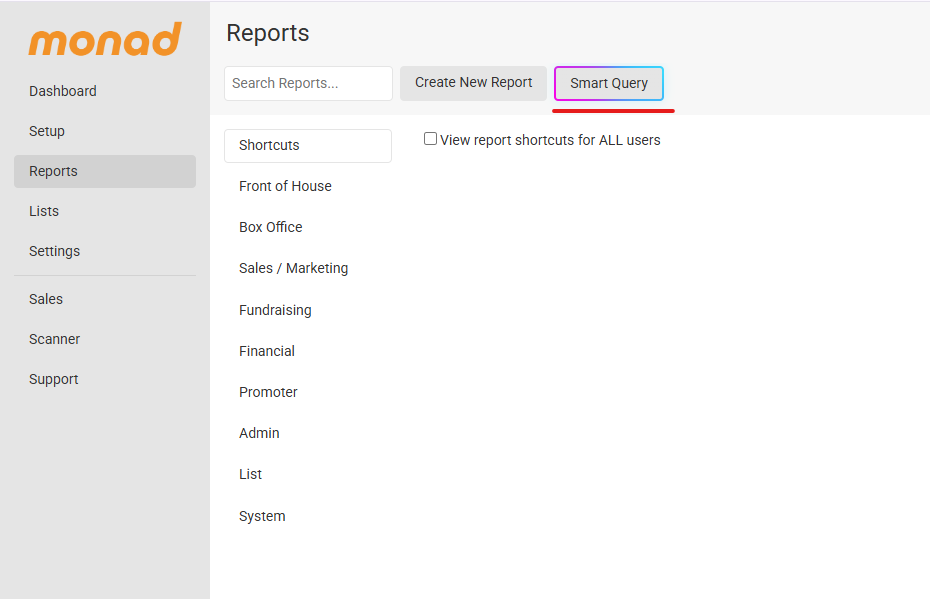Choose the Promoter report category
The height and width of the screenshot is (599, 930).
pyautogui.click(x=268, y=392)
